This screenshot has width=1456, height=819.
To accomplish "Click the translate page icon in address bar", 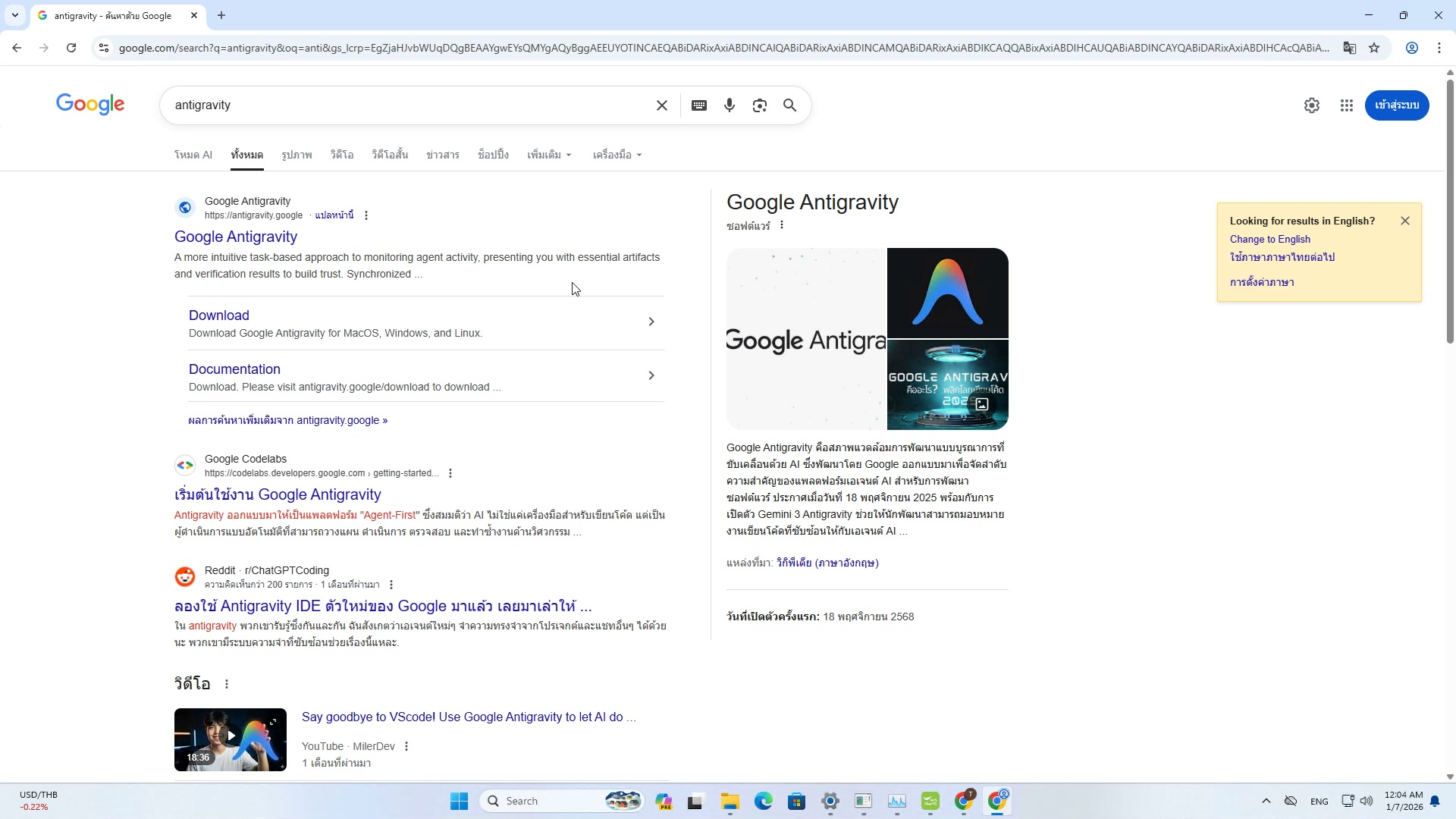I will coord(1349,48).
